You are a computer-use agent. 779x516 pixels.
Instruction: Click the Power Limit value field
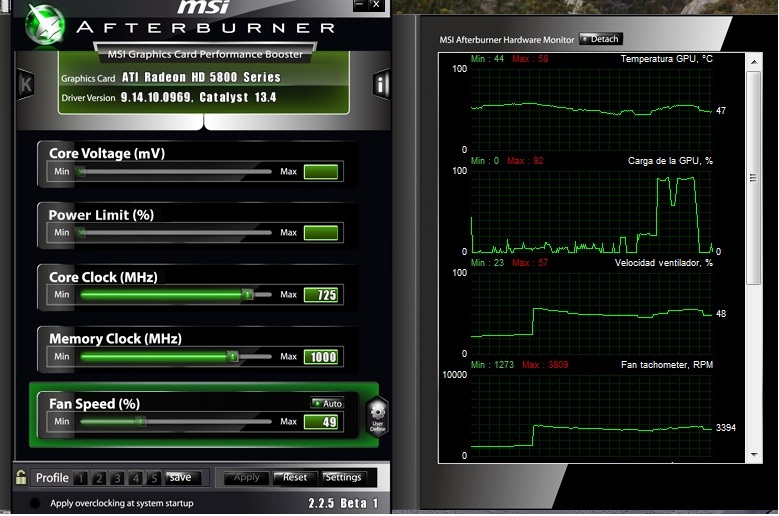(321, 233)
